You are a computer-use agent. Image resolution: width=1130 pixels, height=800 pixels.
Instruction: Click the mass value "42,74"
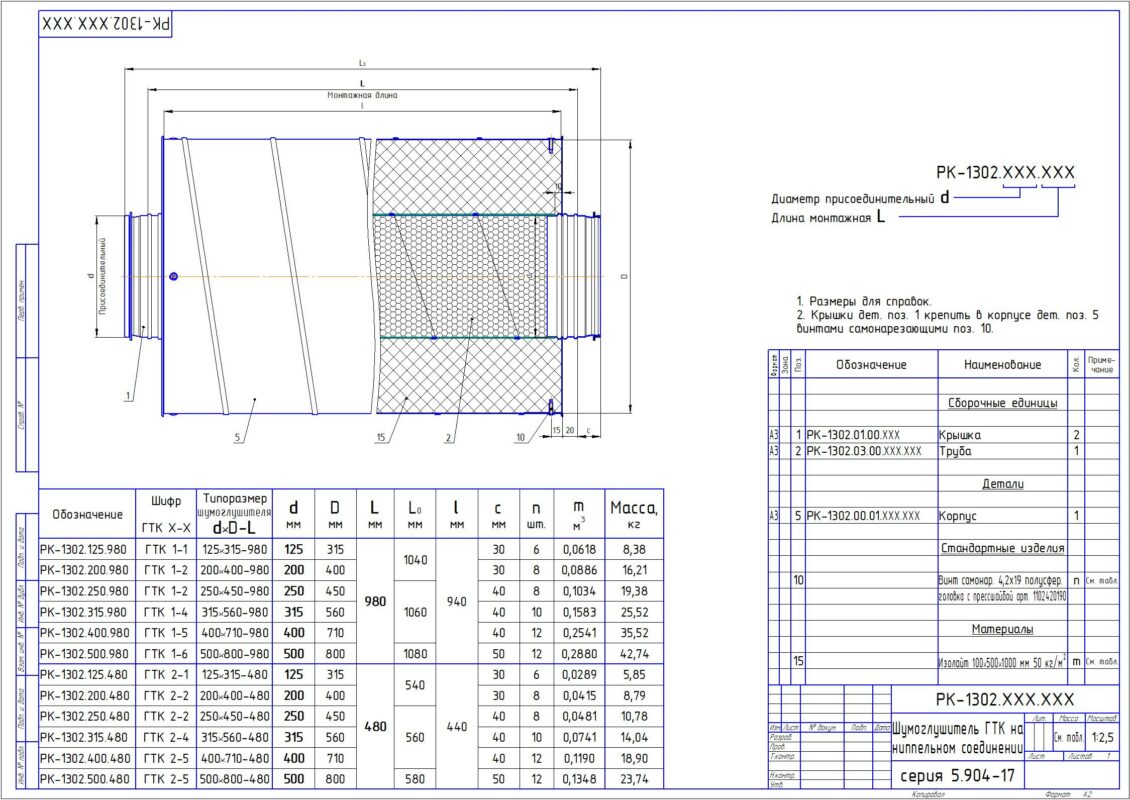pos(633,654)
